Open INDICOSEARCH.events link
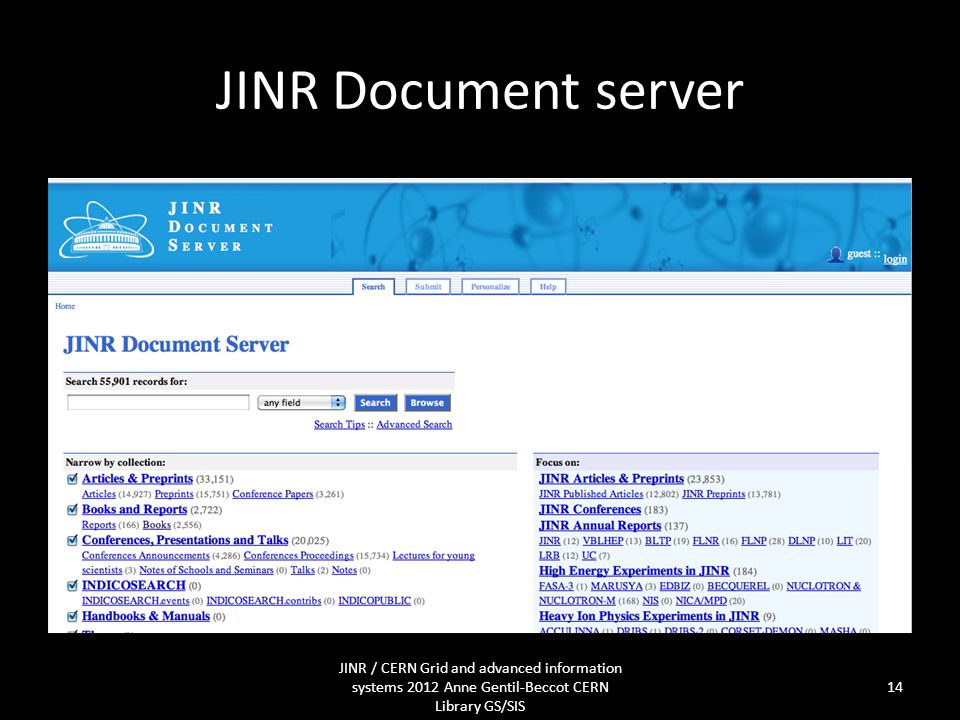 point(135,601)
